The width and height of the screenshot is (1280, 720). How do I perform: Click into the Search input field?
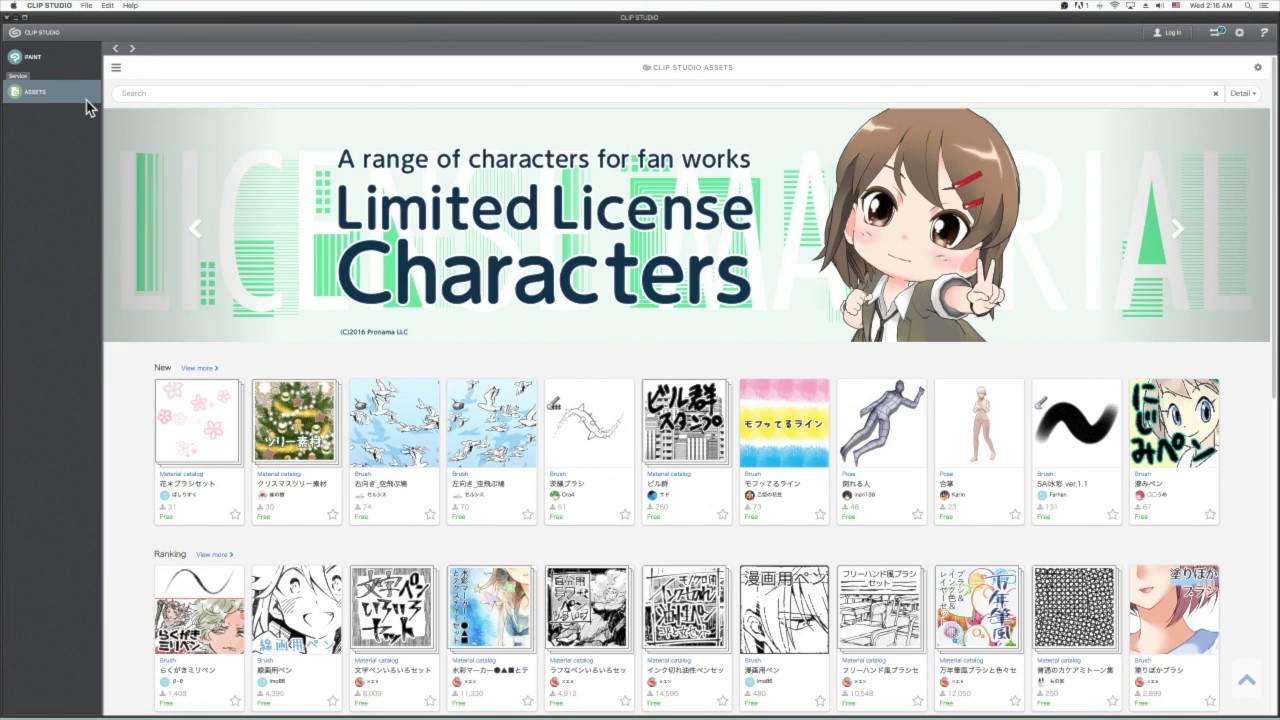(660, 94)
